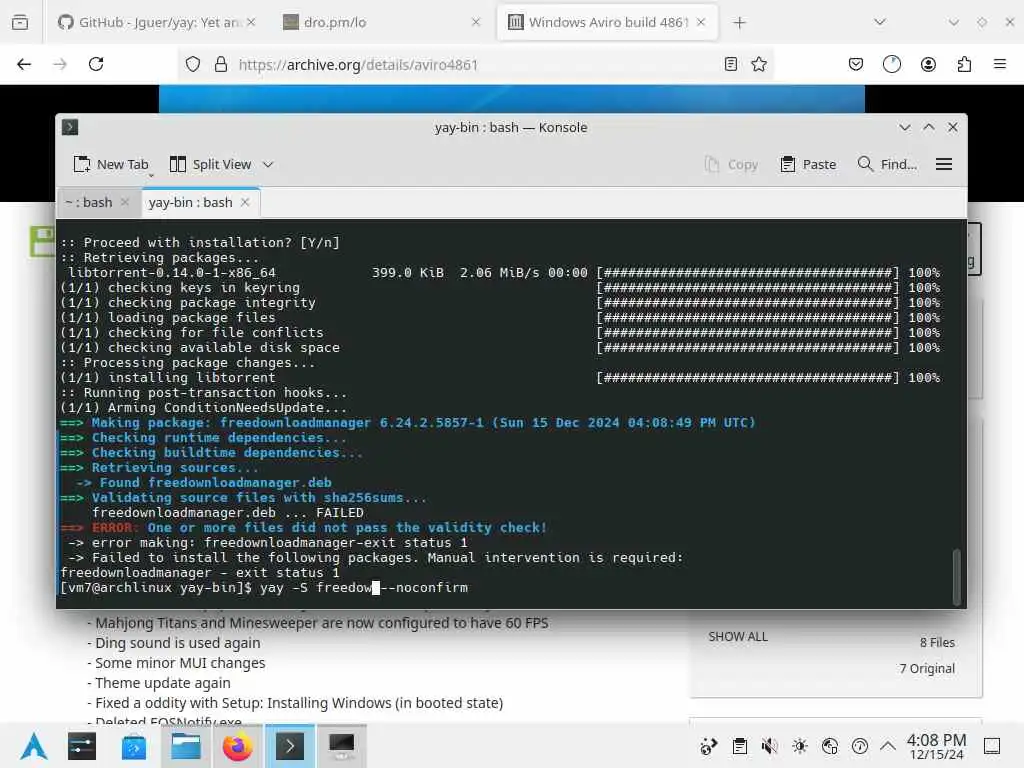
Task: Open network connections tray icon
Action: pyautogui.click(x=830, y=746)
